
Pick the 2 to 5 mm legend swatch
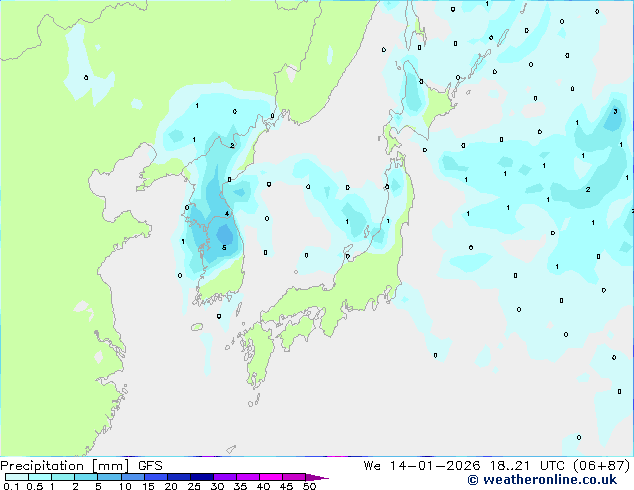point(86,477)
